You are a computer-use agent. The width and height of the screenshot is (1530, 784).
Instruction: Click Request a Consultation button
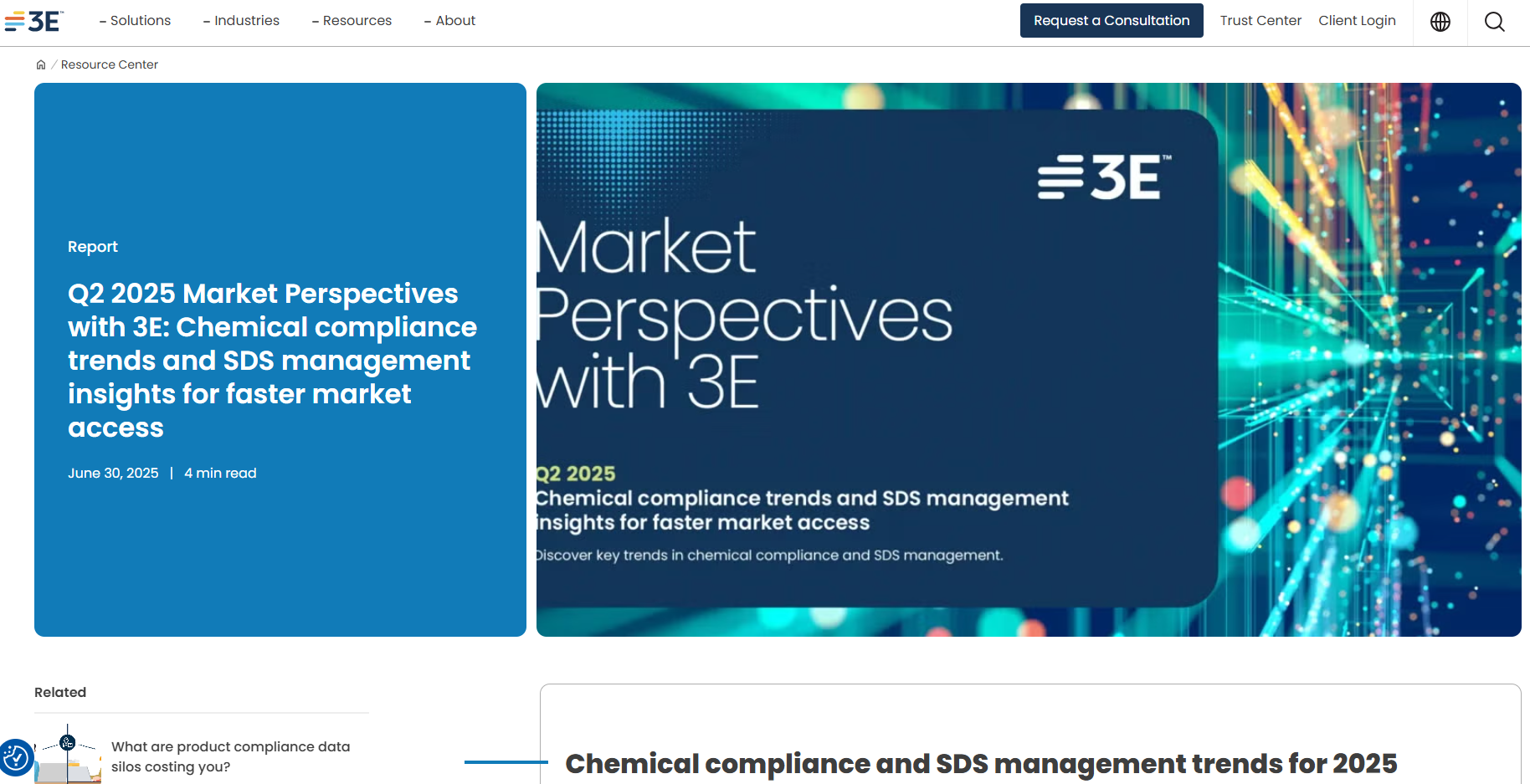(x=1112, y=21)
